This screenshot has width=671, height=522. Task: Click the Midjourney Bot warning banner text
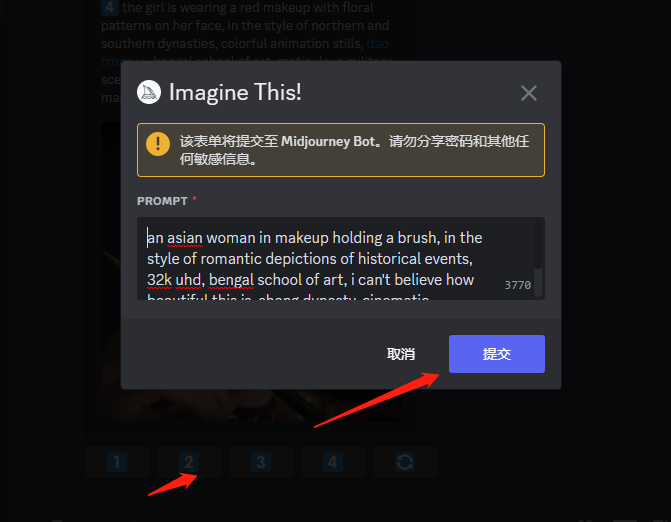354,150
